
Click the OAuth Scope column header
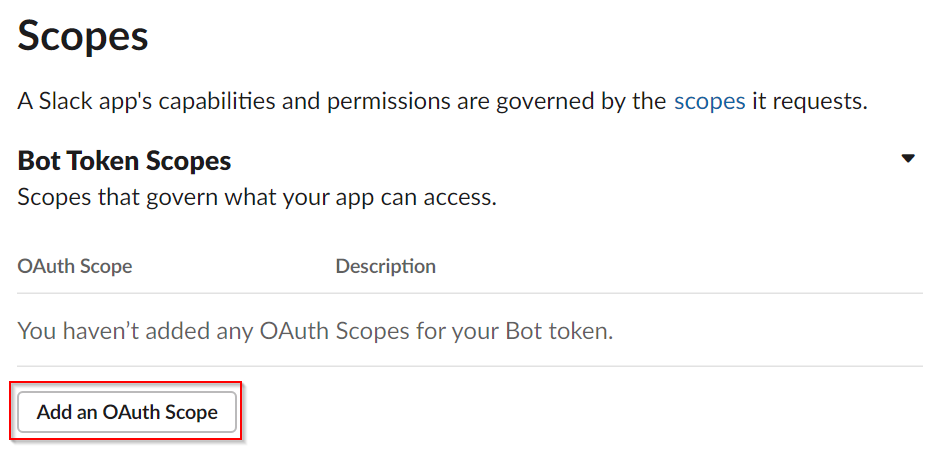pyautogui.click(x=75, y=266)
